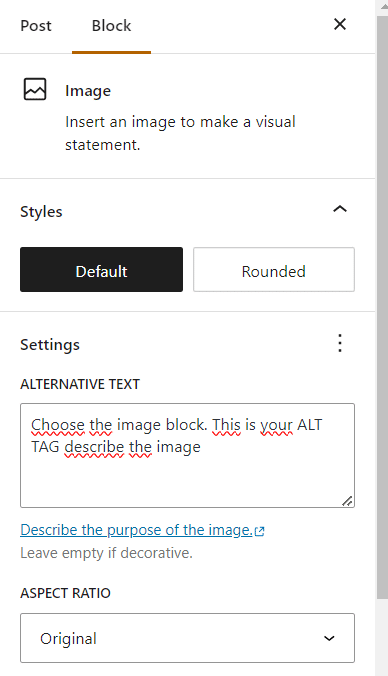
Task: Click the Settings heading text
Action: pyautogui.click(x=50, y=344)
